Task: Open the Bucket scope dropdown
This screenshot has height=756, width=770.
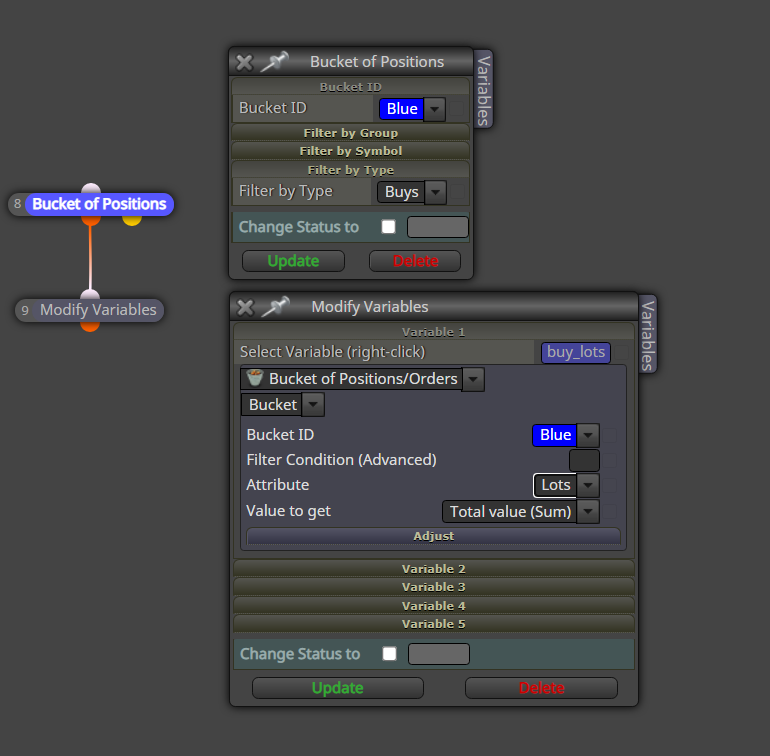Action: tap(313, 405)
